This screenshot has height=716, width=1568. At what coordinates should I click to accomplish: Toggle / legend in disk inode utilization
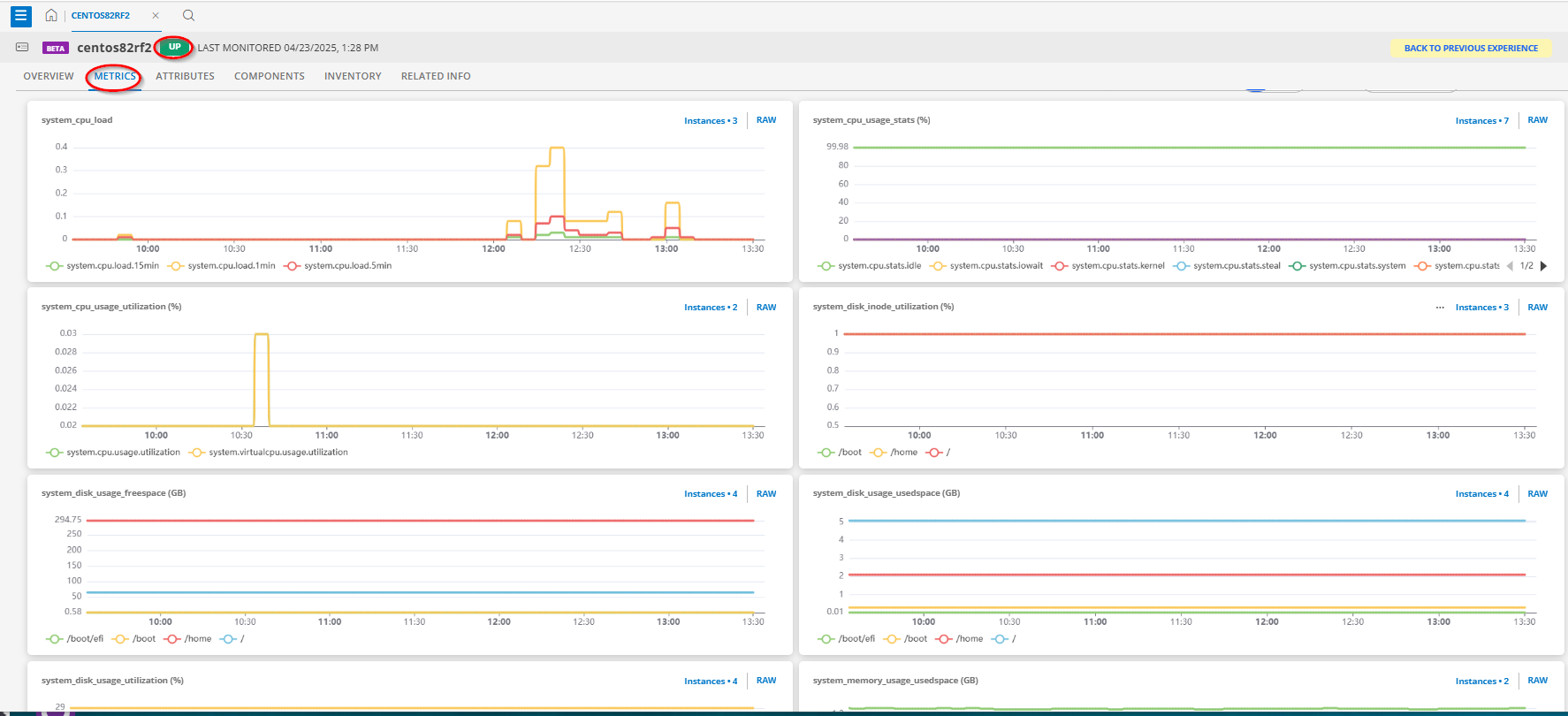(938, 452)
